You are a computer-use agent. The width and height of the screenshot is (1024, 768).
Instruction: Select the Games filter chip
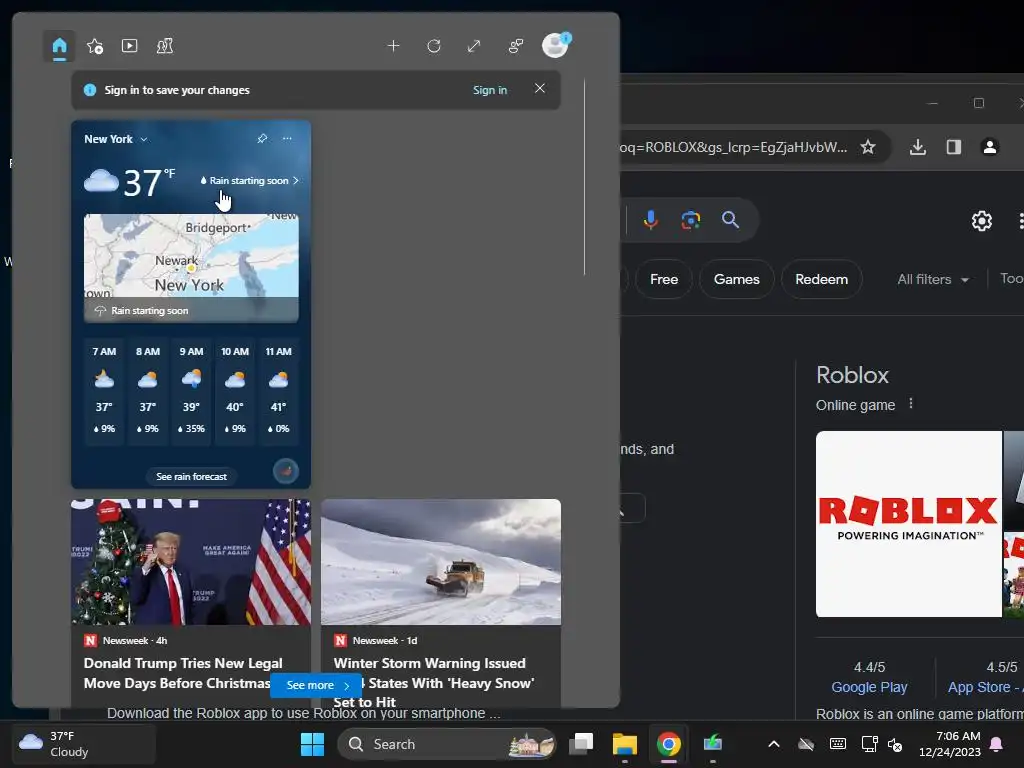click(x=737, y=280)
